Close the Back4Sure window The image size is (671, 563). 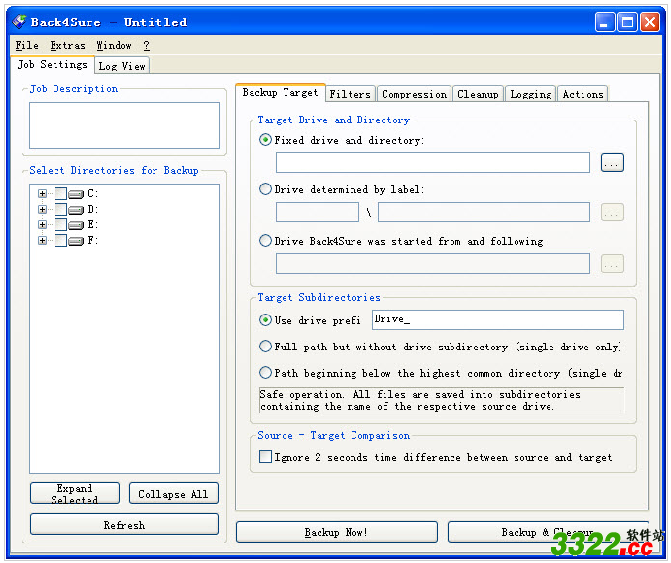650,22
